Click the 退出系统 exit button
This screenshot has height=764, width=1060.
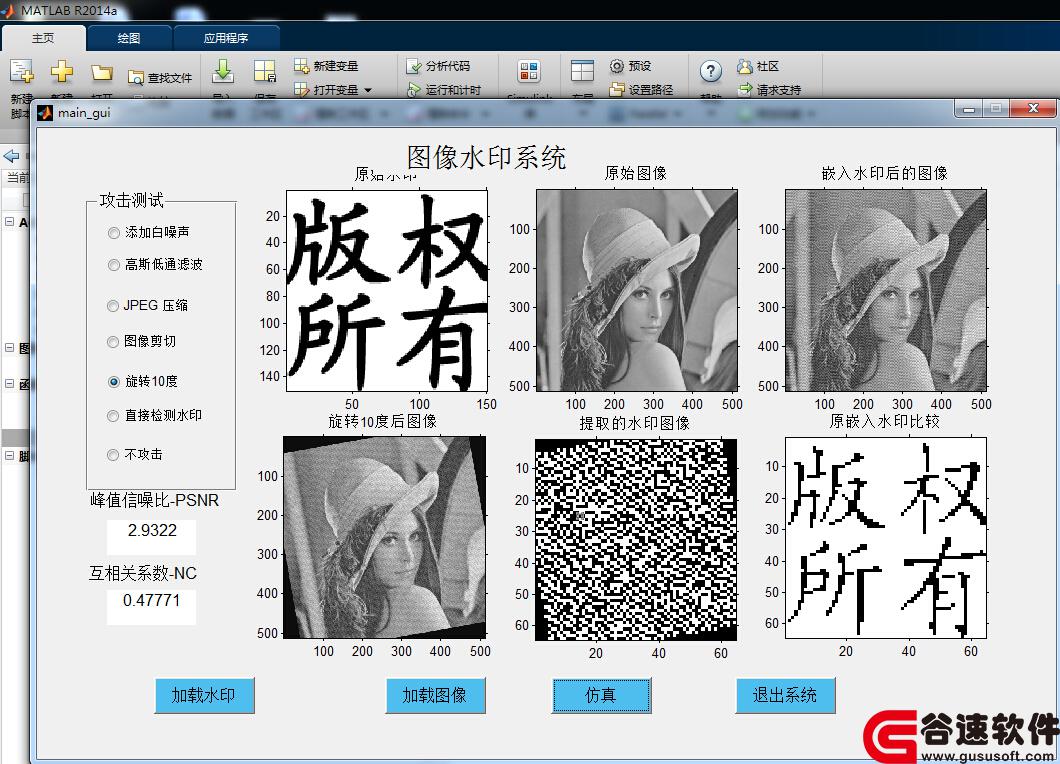tap(786, 696)
